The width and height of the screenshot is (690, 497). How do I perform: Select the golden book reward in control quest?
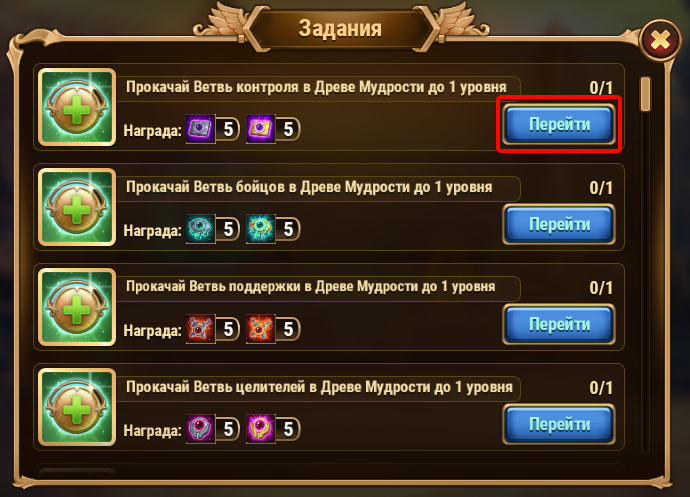pos(261,129)
